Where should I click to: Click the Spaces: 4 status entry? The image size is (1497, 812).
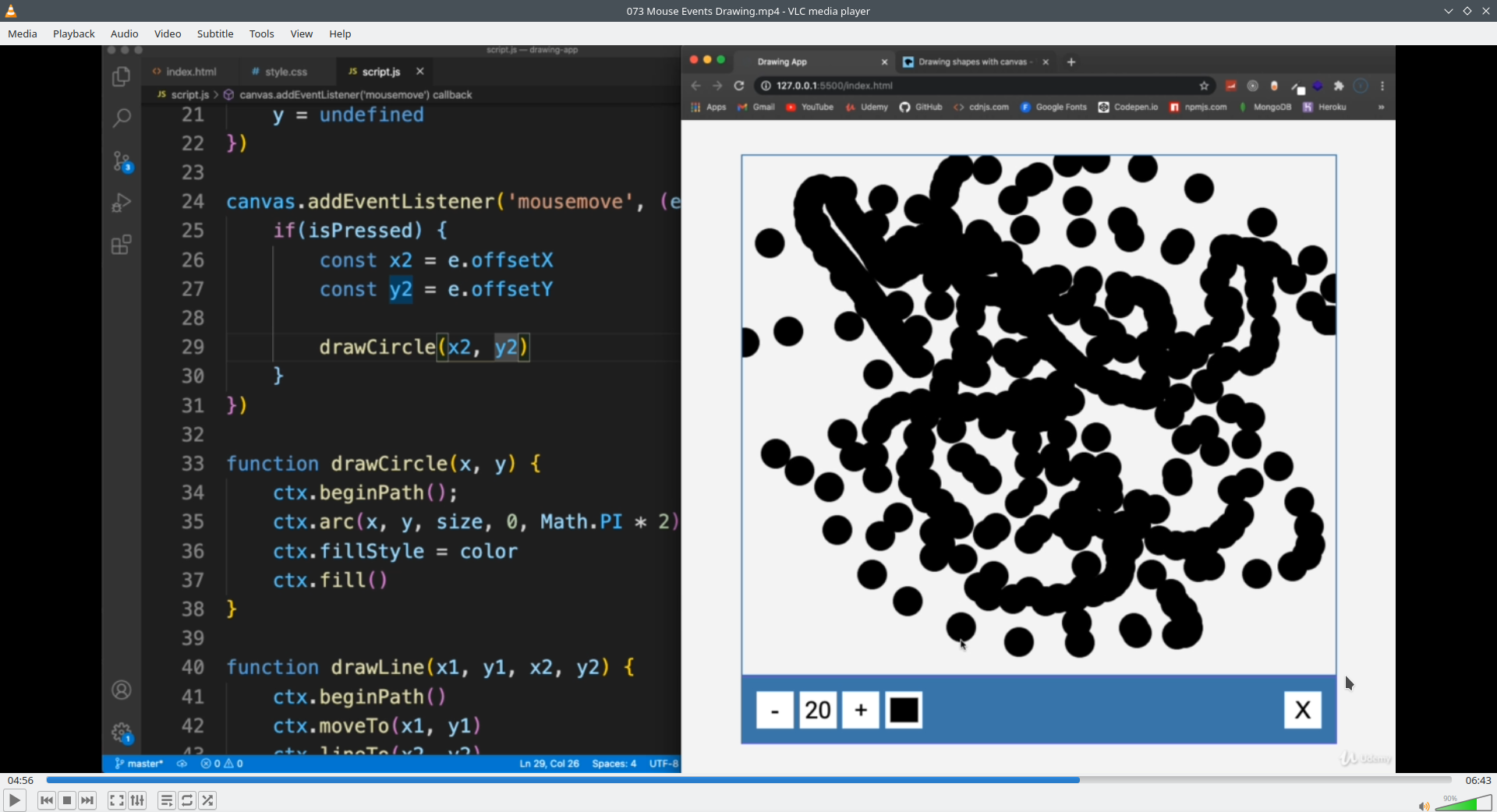[614, 764]
